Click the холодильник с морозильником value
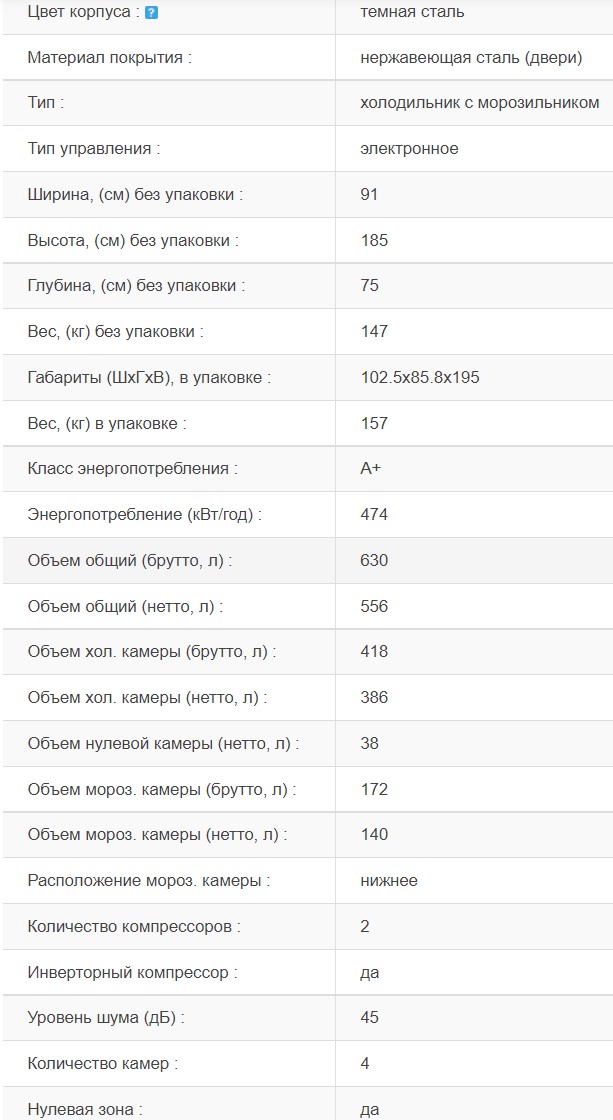The image size is (613, 1120). 480,103
